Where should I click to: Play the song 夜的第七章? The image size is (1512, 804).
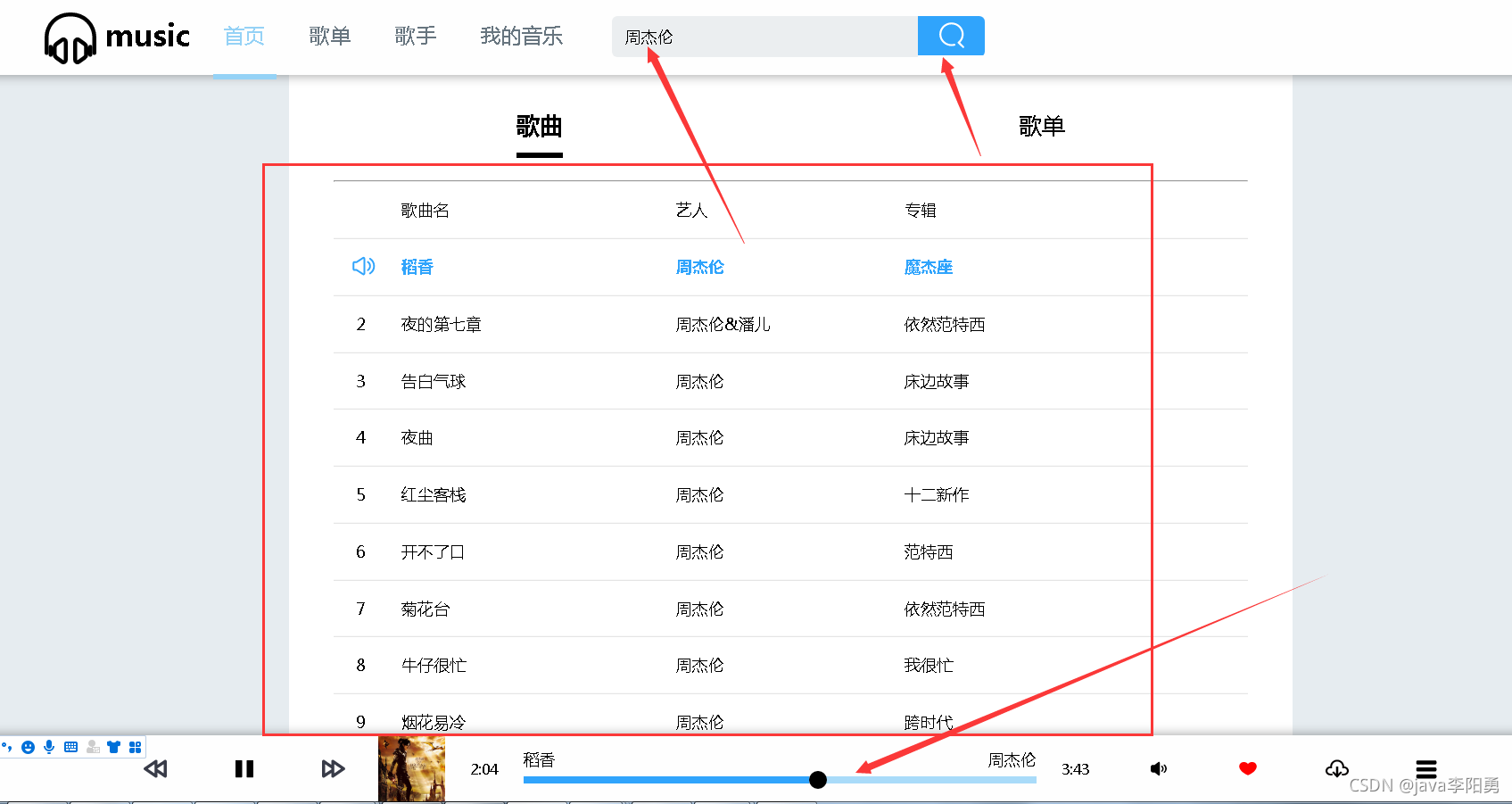pyautogui.click(x=441, y=324)
